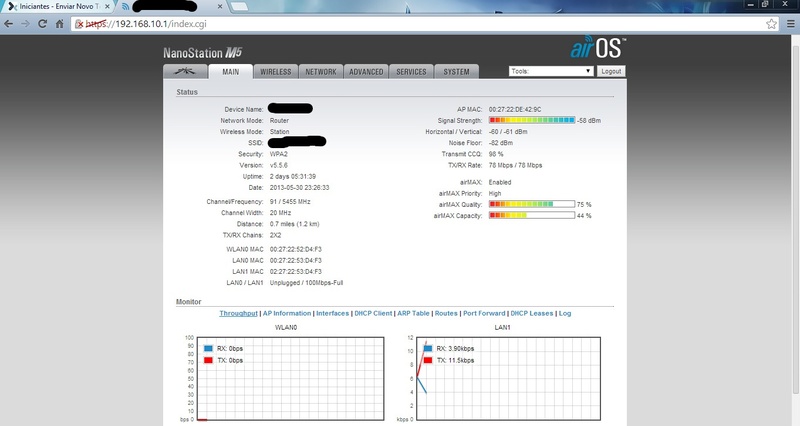Click the LAN1 red TX legend swatch
The height and width of the screenshot is (426, 800).
428,360
